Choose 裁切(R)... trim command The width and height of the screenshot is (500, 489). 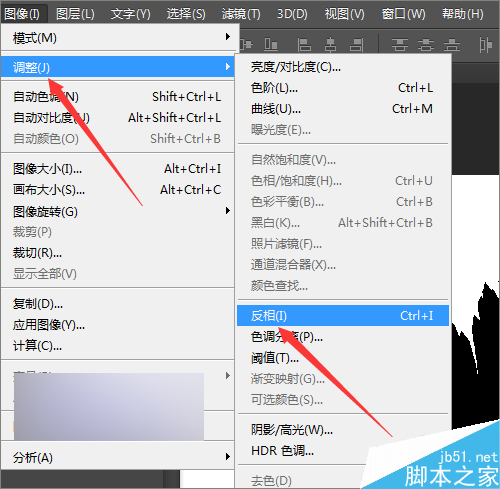pyautogui.click(x=118, y=253)
